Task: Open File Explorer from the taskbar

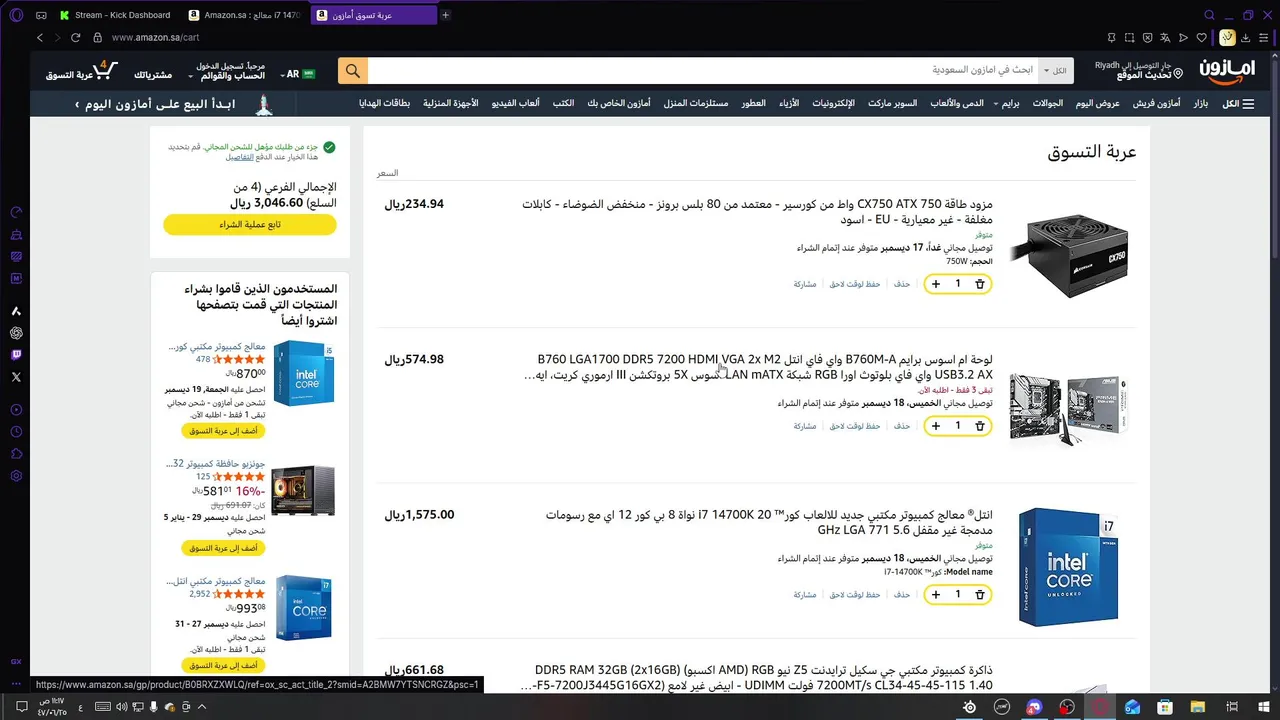Action: [x=1197, y=707]
